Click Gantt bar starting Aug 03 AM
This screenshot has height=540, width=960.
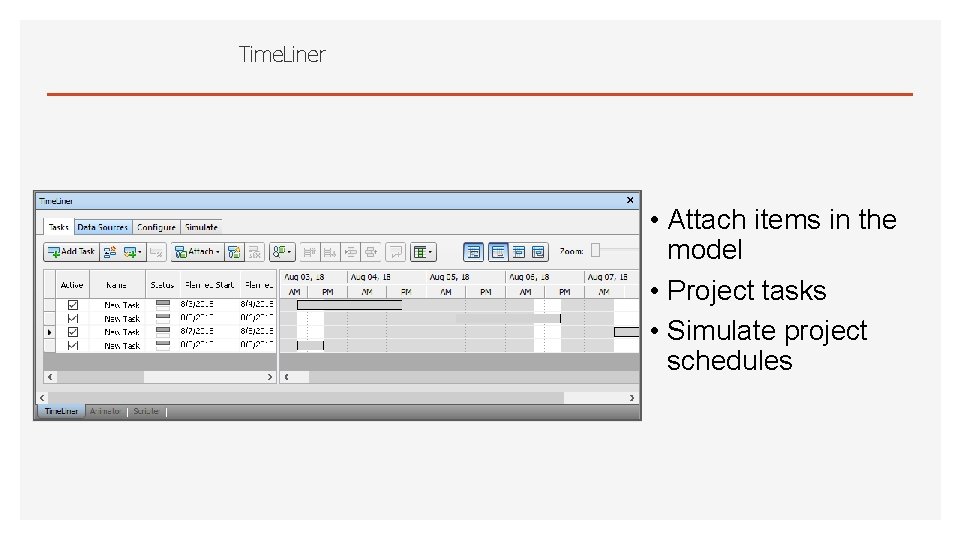click(x=350, y=305)
